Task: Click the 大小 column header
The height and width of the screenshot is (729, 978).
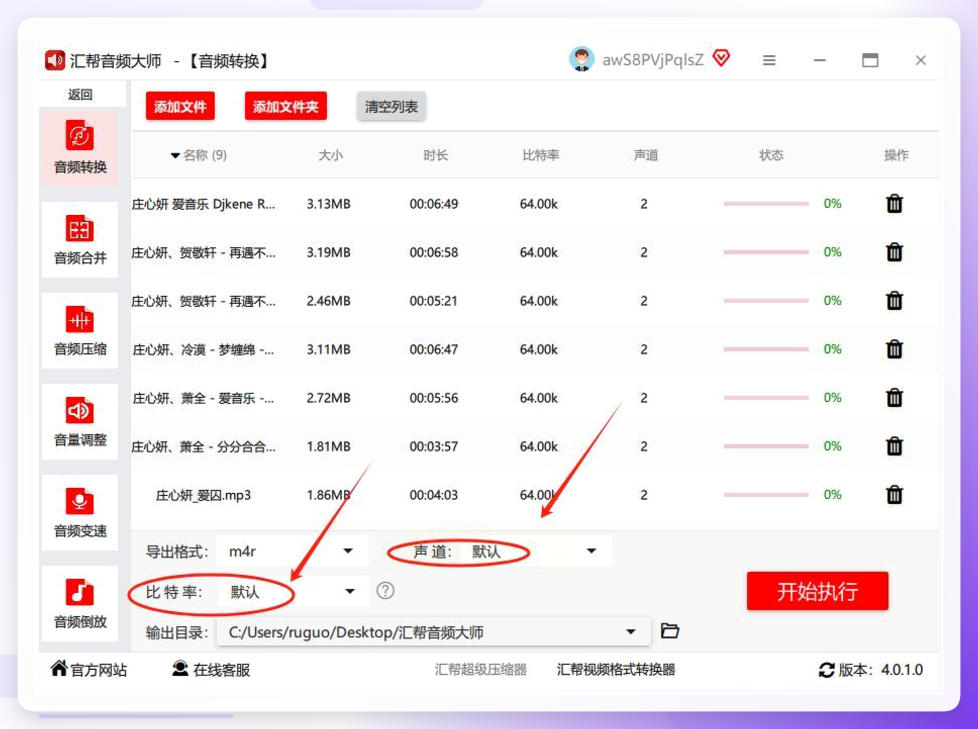Action: click(331, 155)
